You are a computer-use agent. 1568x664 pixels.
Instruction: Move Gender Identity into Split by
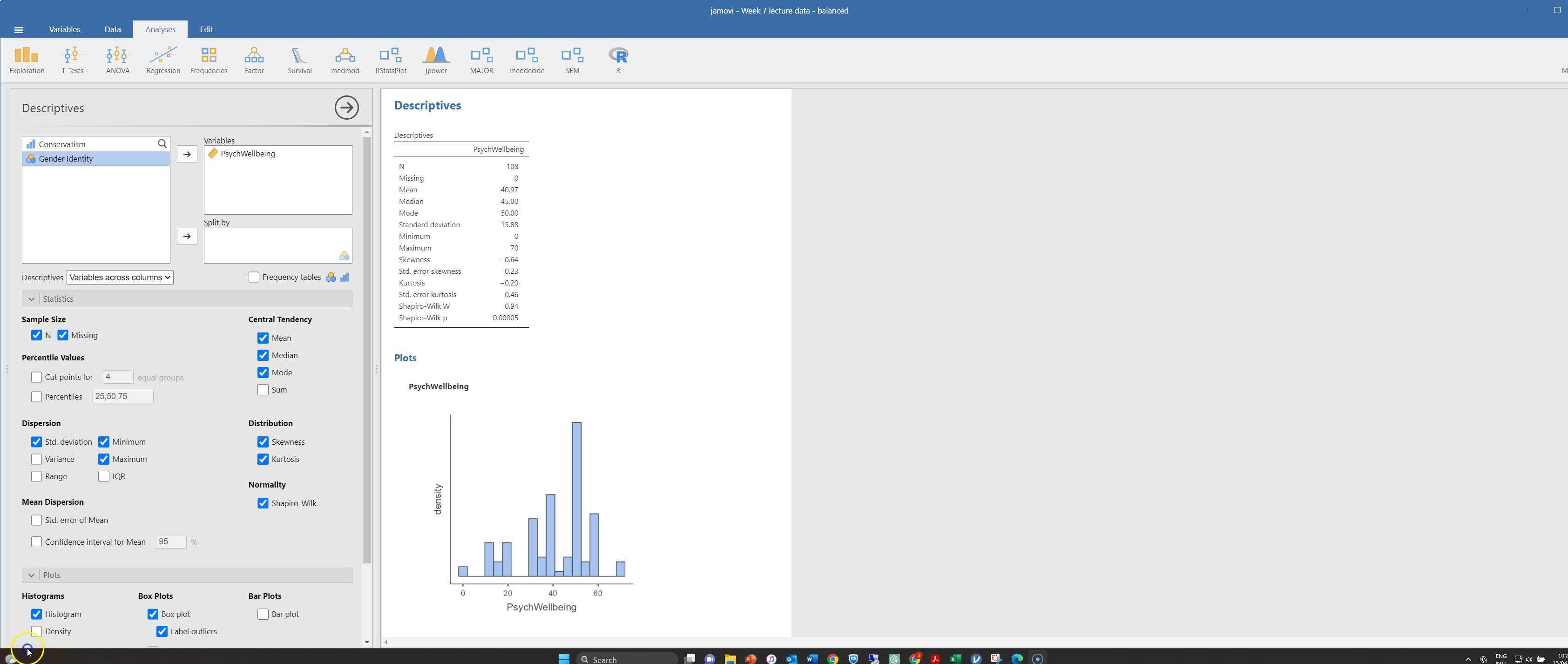point(186,236)
